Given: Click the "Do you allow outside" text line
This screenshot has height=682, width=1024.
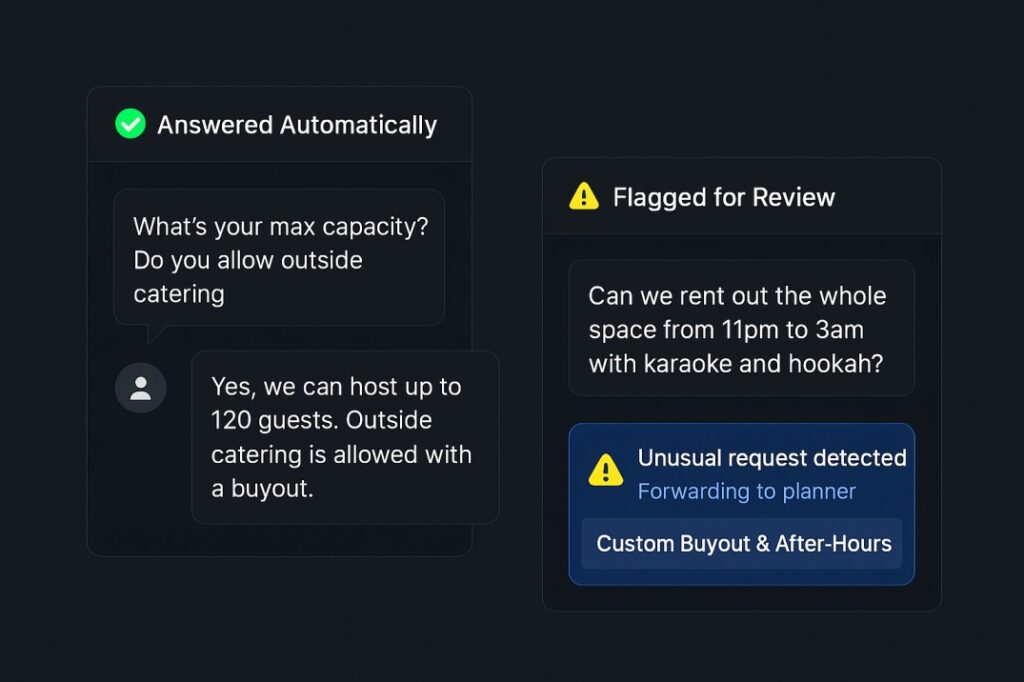Looking at the screenshot, I should 248,260.
